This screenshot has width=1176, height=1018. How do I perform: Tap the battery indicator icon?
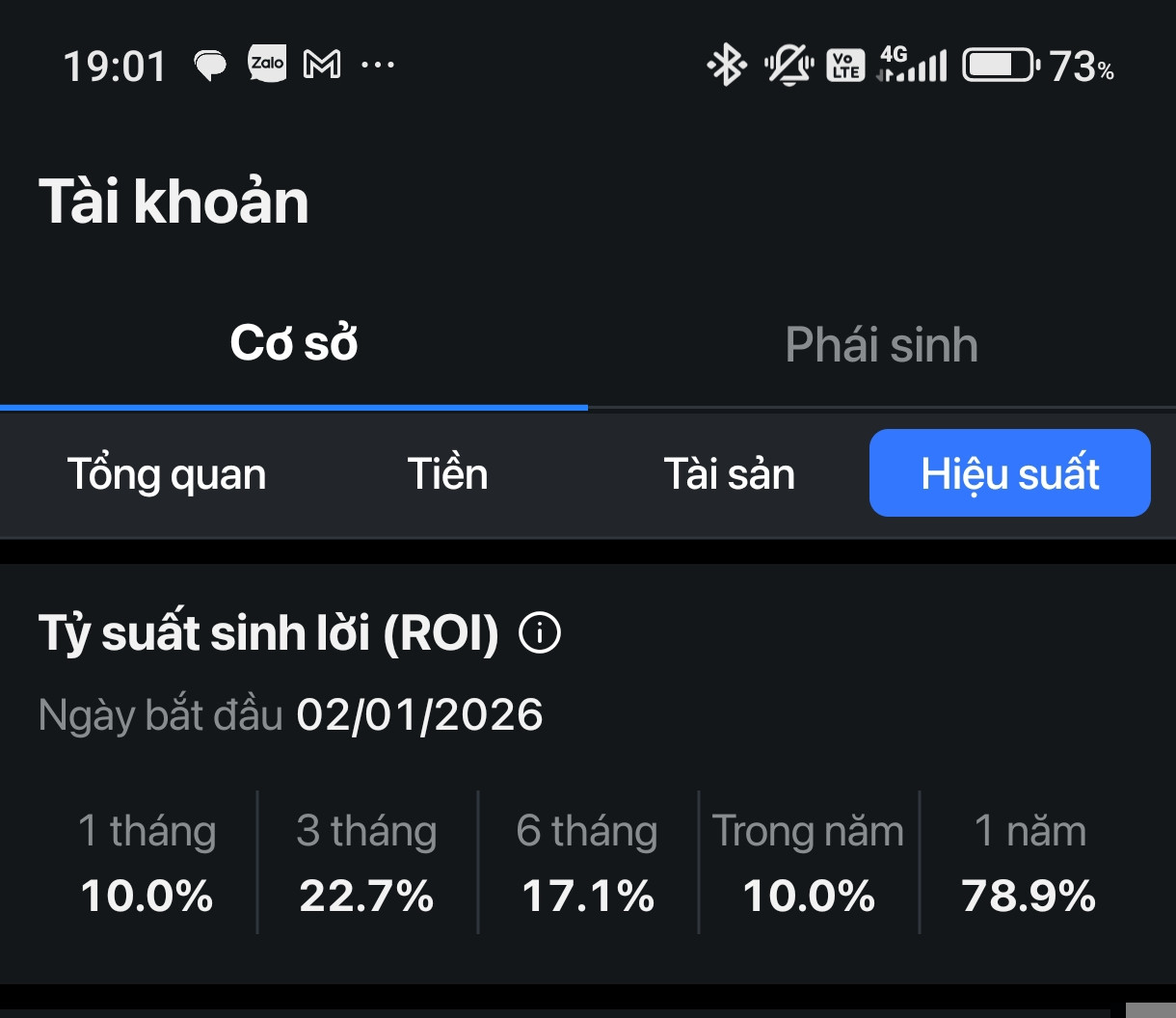tap(1002, 66)
